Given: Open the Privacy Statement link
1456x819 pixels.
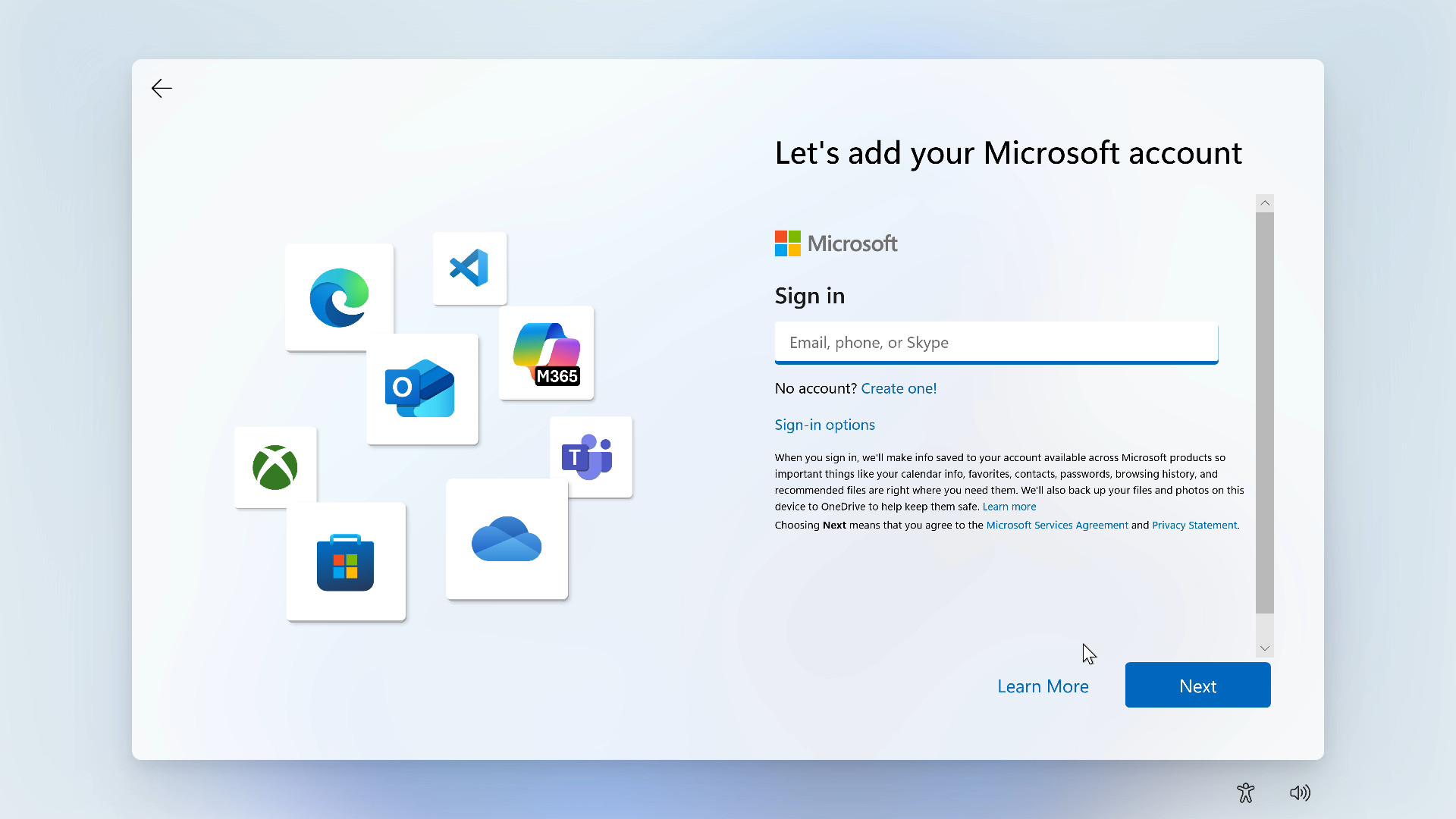Looking at the screenshot, I should point(1194,525).
